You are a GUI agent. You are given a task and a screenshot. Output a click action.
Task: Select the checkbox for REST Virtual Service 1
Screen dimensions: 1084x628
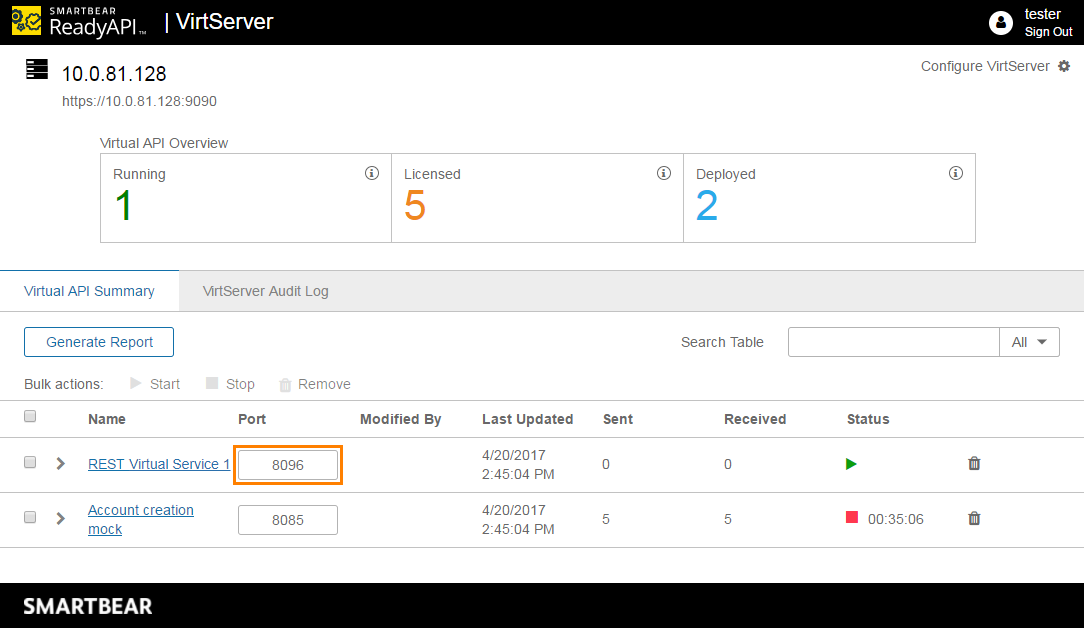(x=30, y=463)
